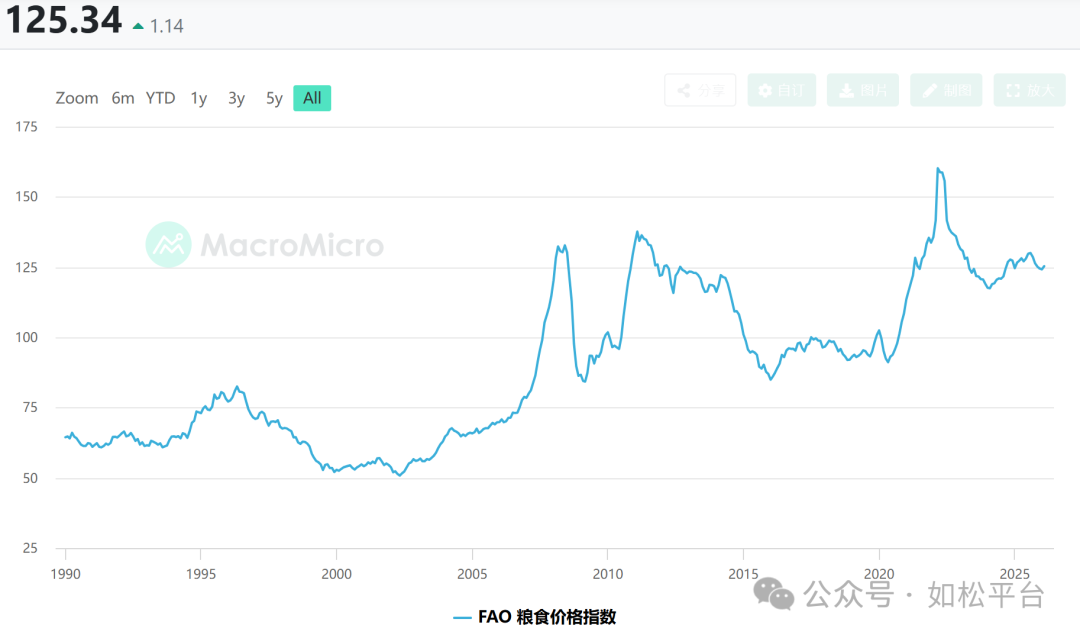The height and width of the screenshot is (638, 1080).
Task: Switch zoom range to 3y
Action: point(236,98)
